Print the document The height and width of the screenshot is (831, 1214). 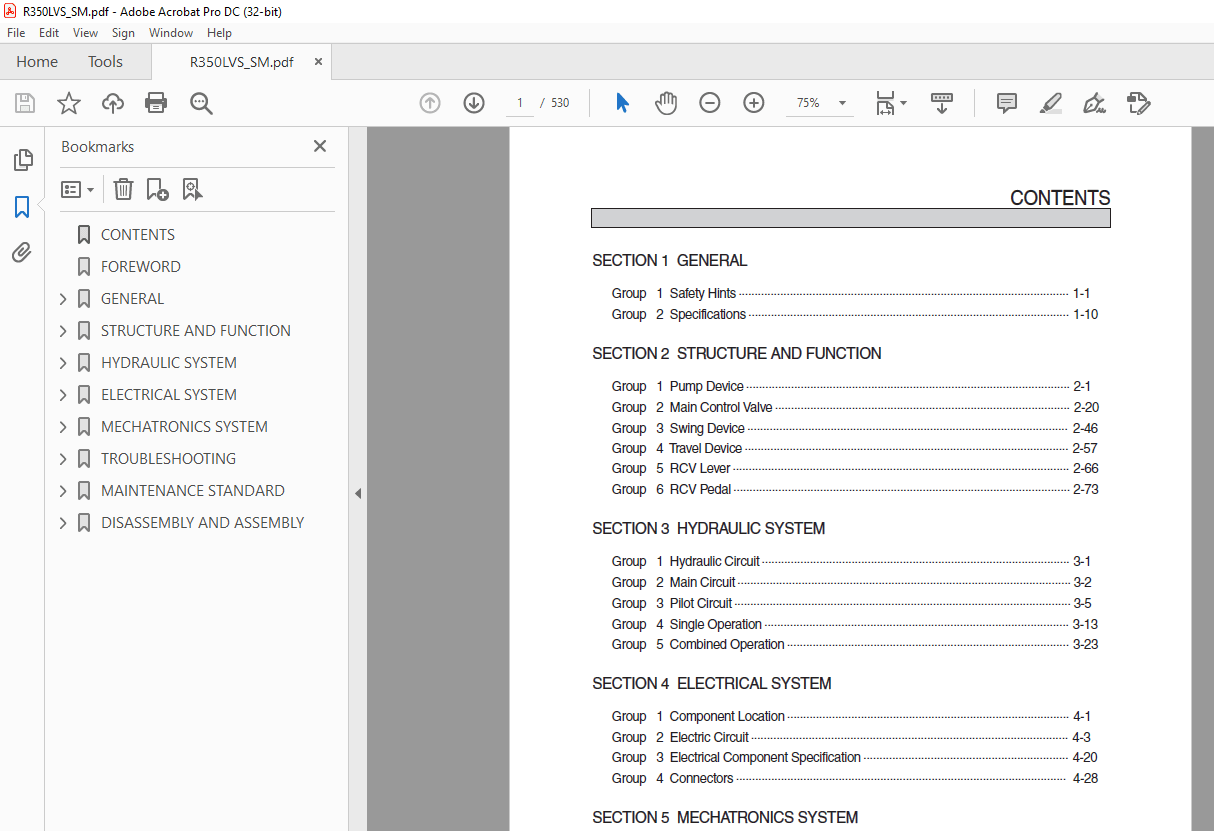[156, 102]
